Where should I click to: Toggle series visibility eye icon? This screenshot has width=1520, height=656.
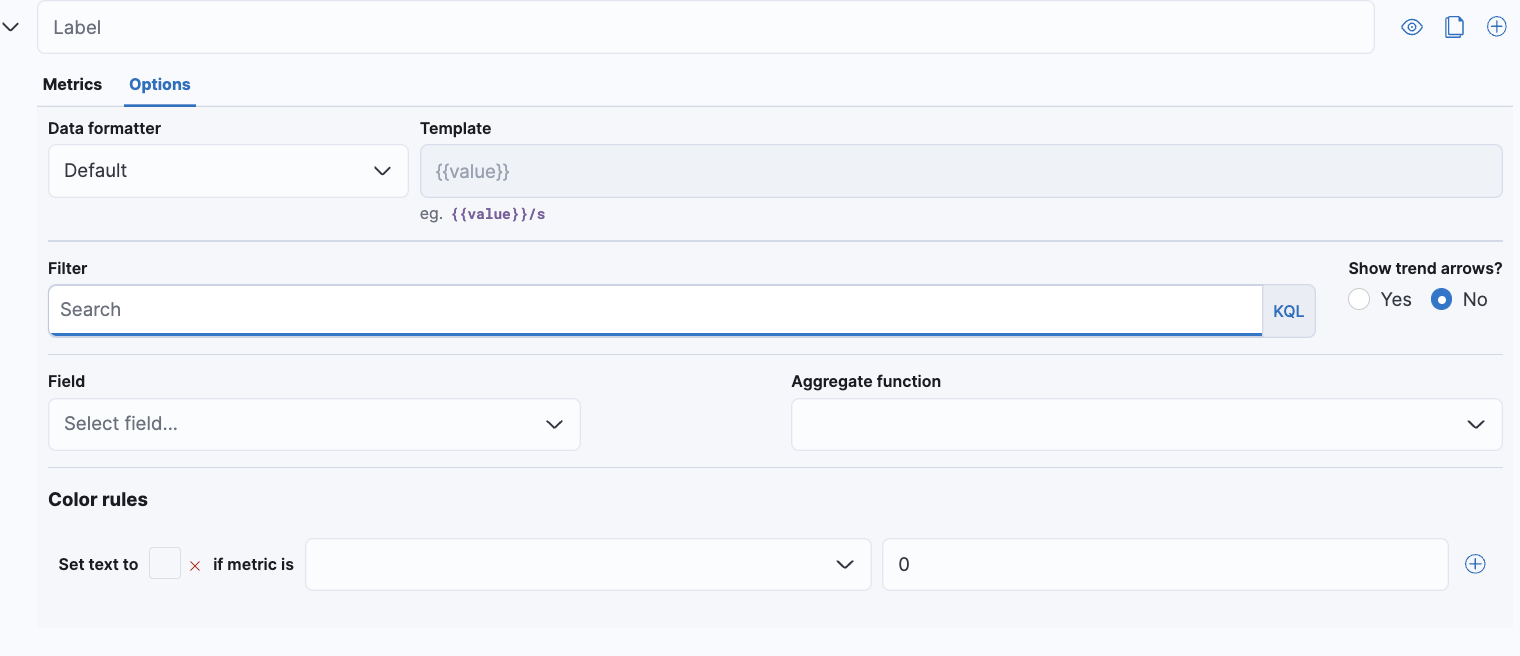(1412, 27)
